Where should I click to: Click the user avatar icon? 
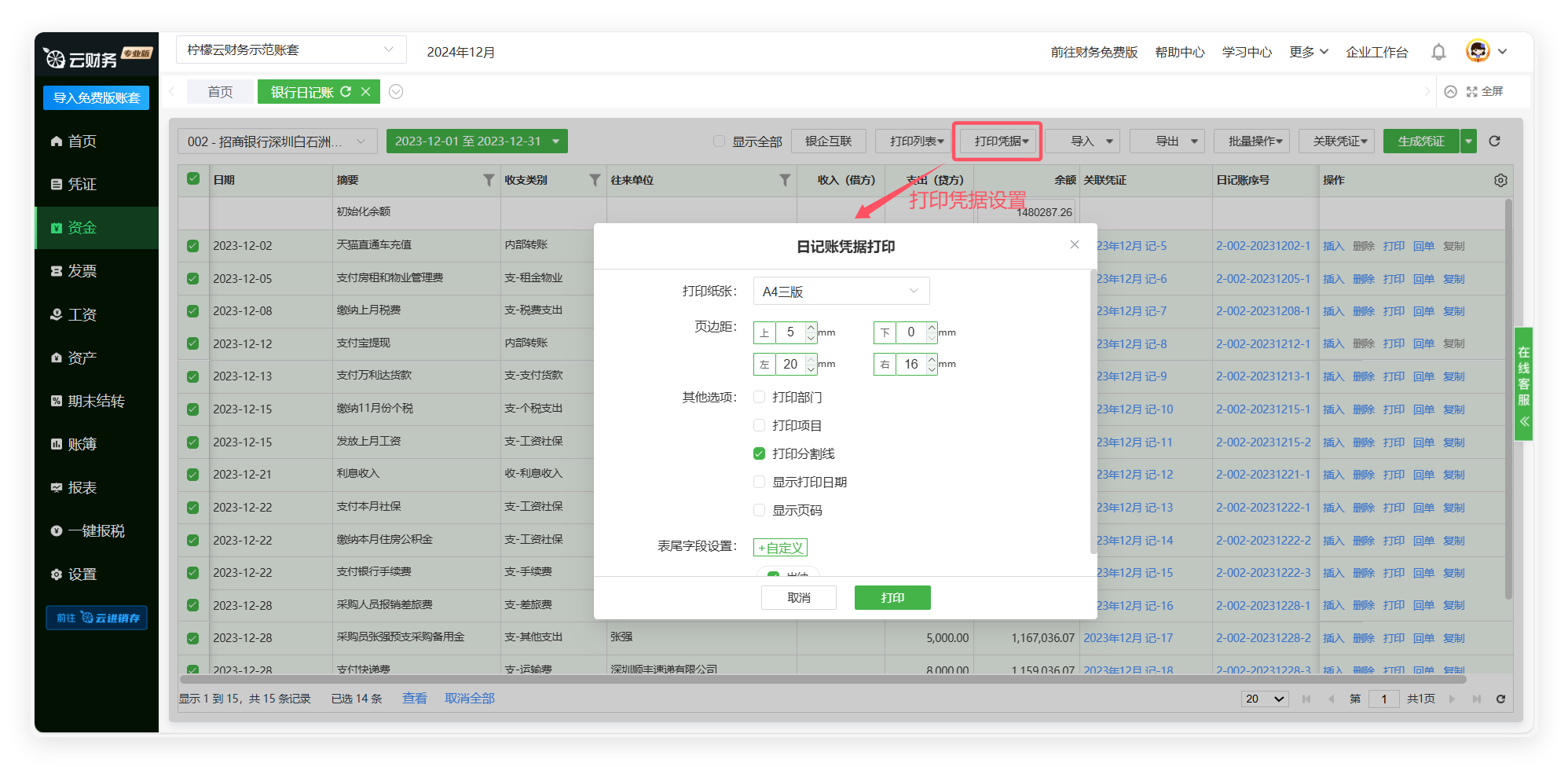click(1478, 51)
